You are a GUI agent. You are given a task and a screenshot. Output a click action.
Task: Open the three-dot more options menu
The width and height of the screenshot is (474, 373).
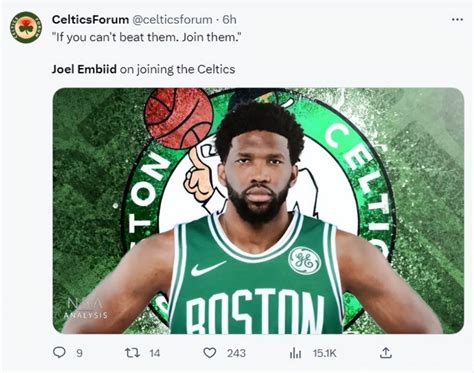click(x=457, y=19)
